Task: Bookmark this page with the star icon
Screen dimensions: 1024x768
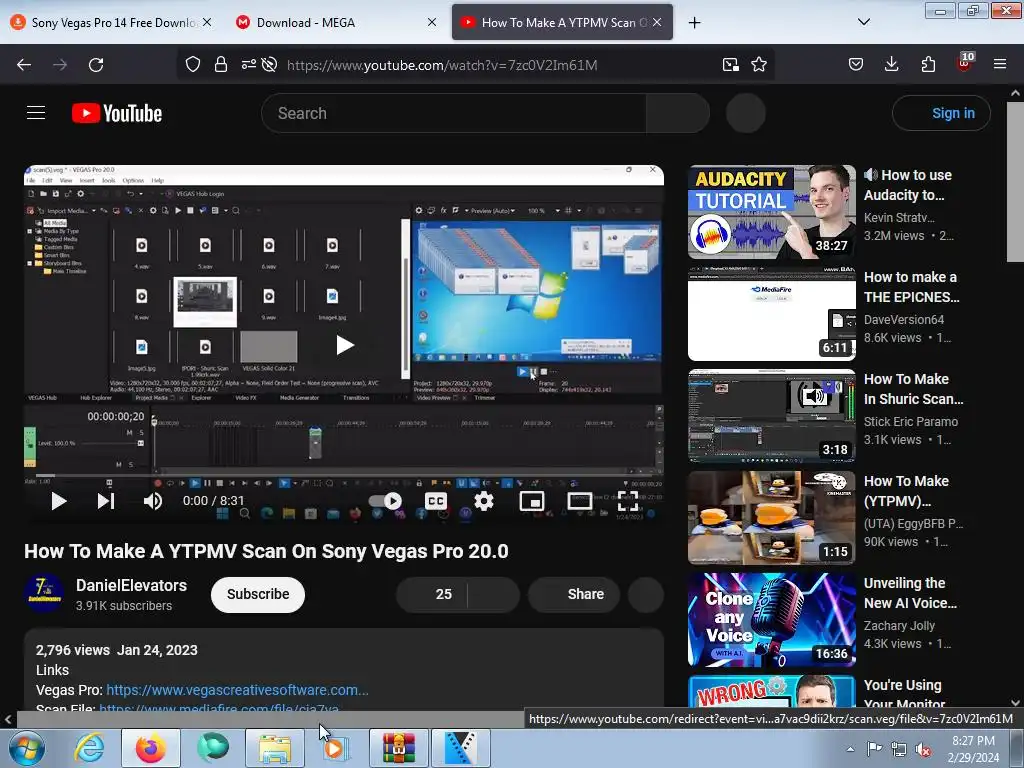Action: [759, 64]
